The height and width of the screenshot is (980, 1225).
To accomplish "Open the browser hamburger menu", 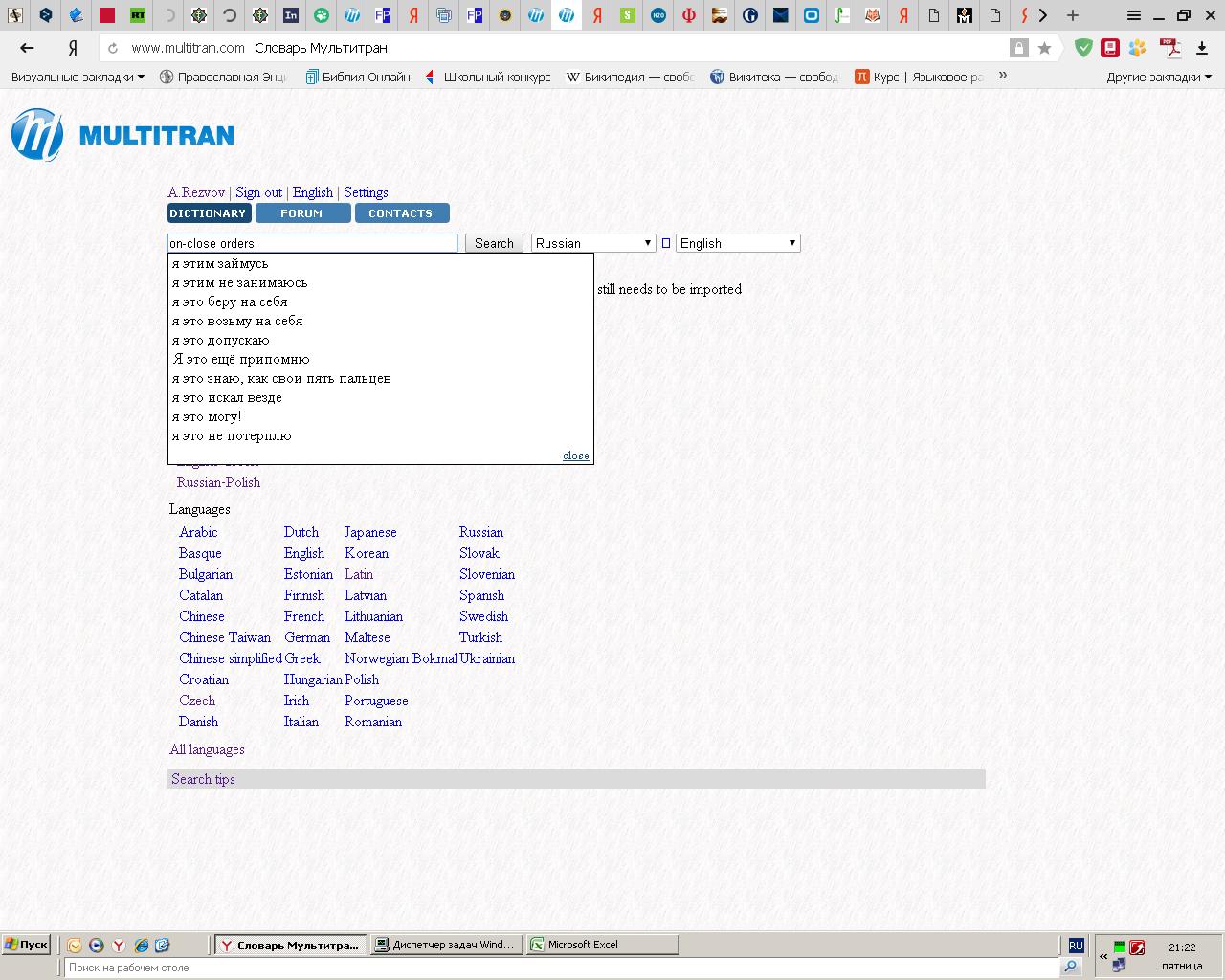I will pyautogui.click(x=1134, y=15).
